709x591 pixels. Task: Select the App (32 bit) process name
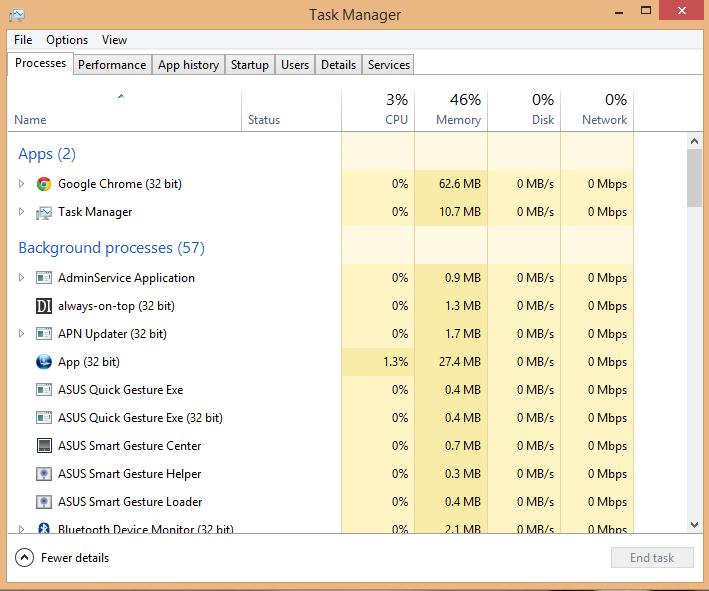pyautogui.click(x=89, y=362)
